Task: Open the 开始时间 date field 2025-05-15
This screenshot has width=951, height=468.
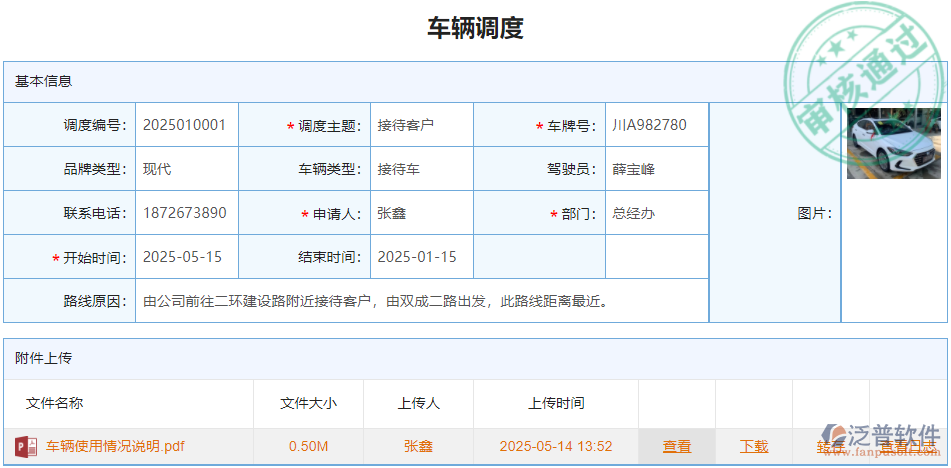Action: [185, 257]
